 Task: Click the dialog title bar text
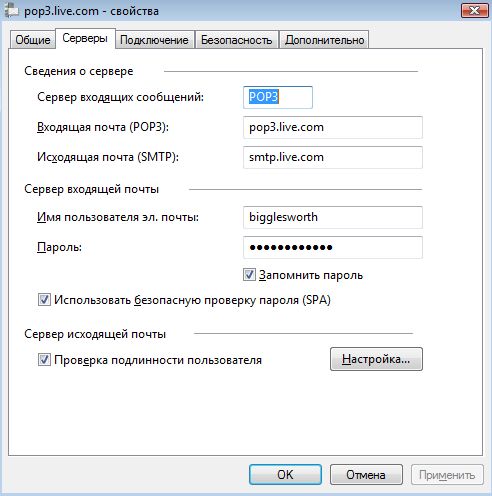[91, 11]
